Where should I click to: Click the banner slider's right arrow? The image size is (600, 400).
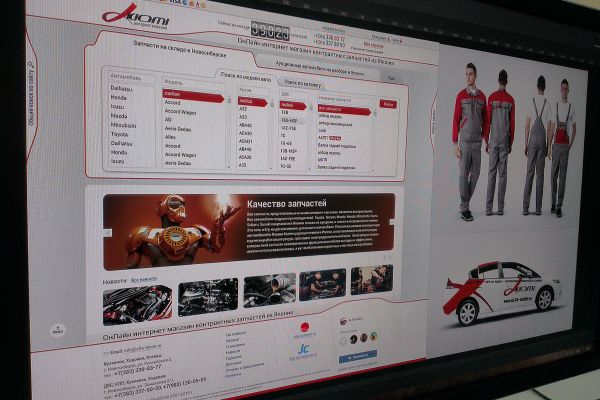392,222
